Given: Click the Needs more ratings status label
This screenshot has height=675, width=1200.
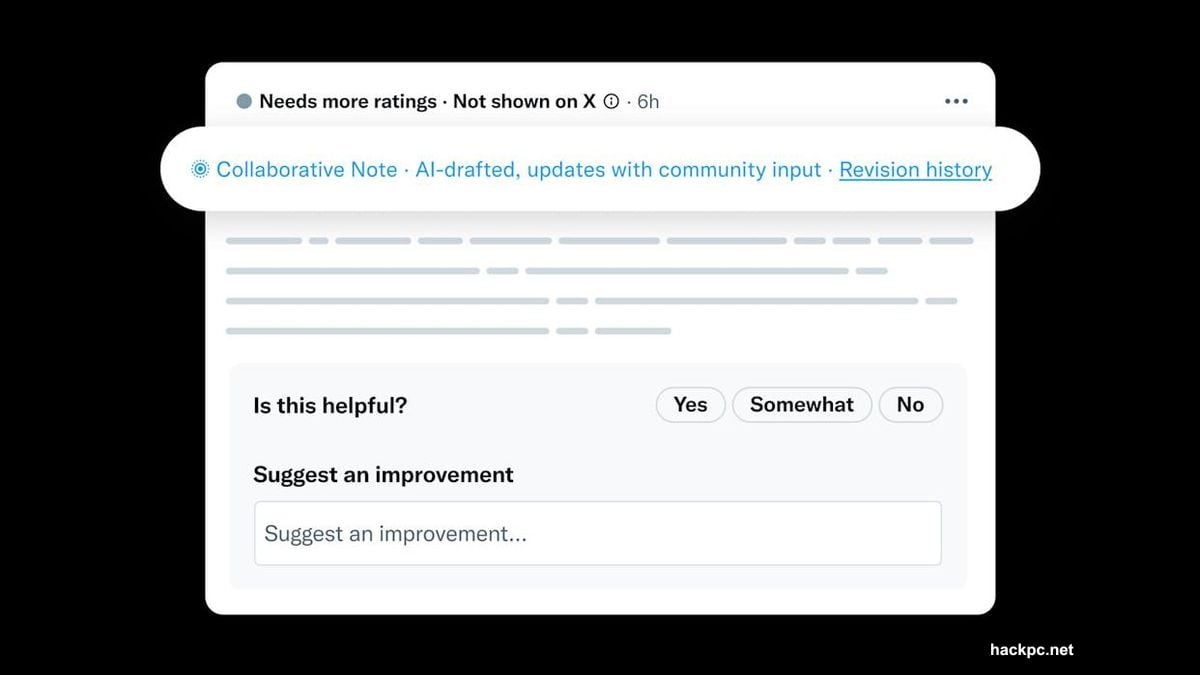Looking at the screenshot, I should click(347, 101).
